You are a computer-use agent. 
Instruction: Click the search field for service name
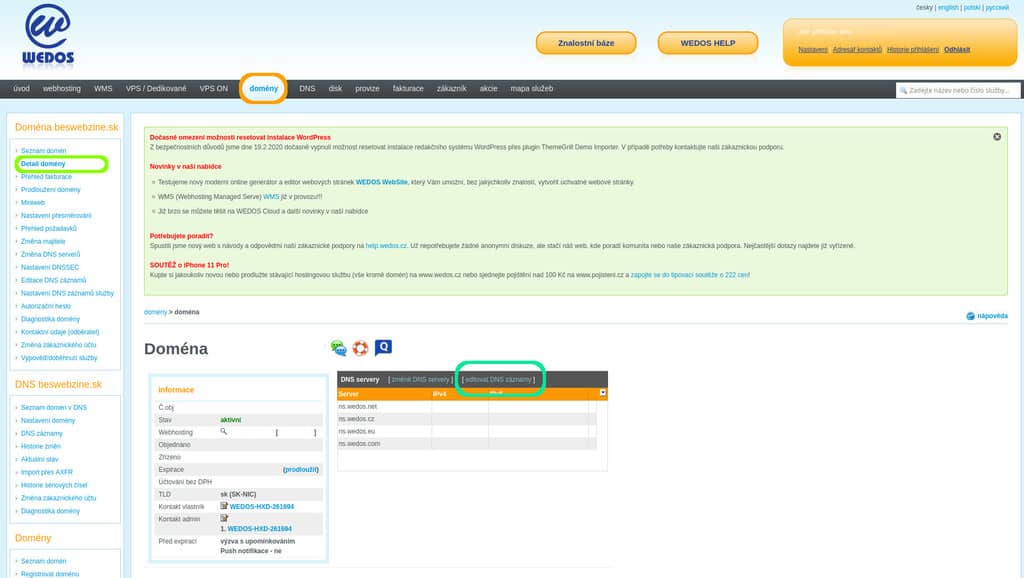957,90
